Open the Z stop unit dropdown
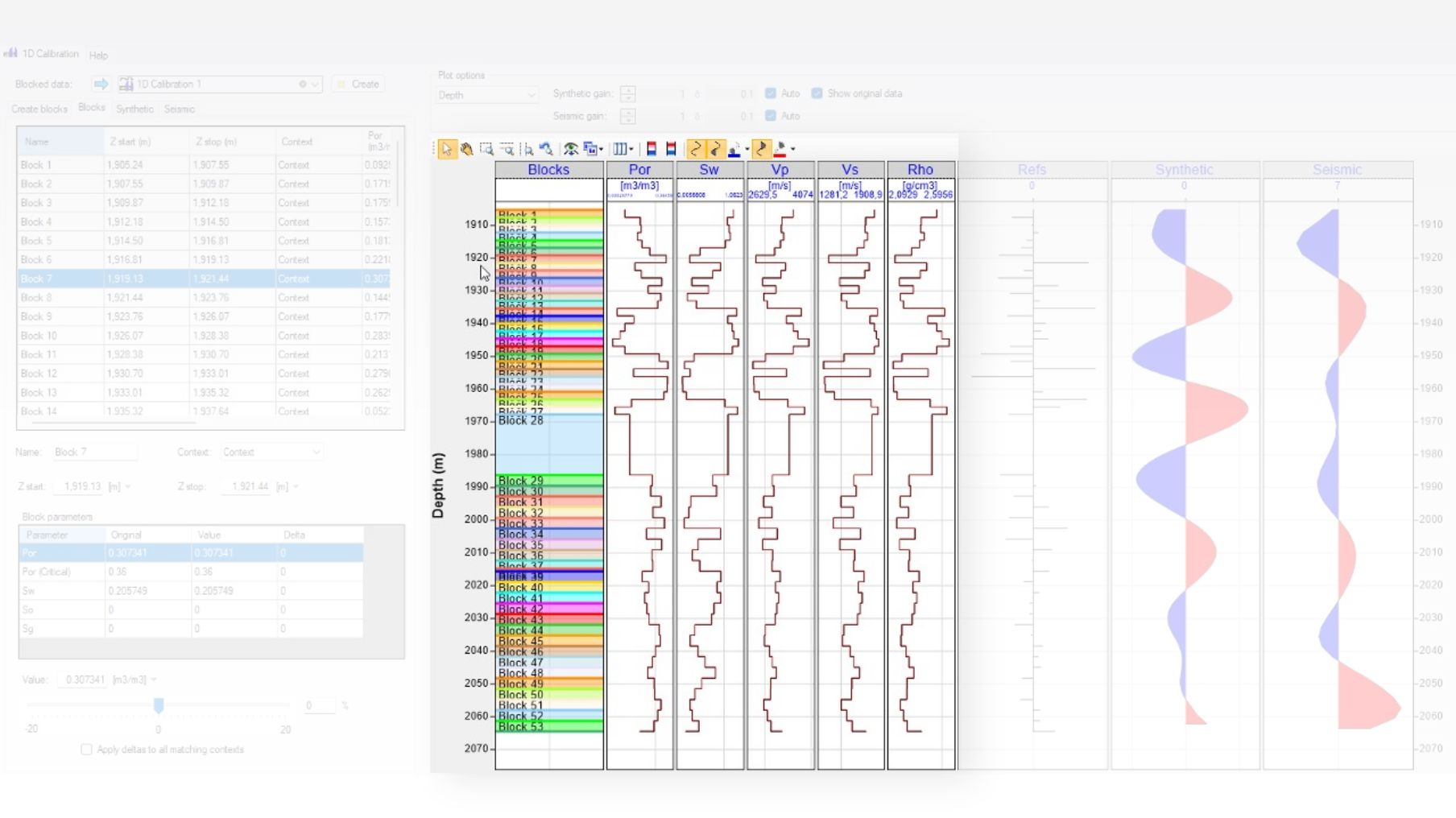This screenshot has height=818, width=1456. coord(296,486)
